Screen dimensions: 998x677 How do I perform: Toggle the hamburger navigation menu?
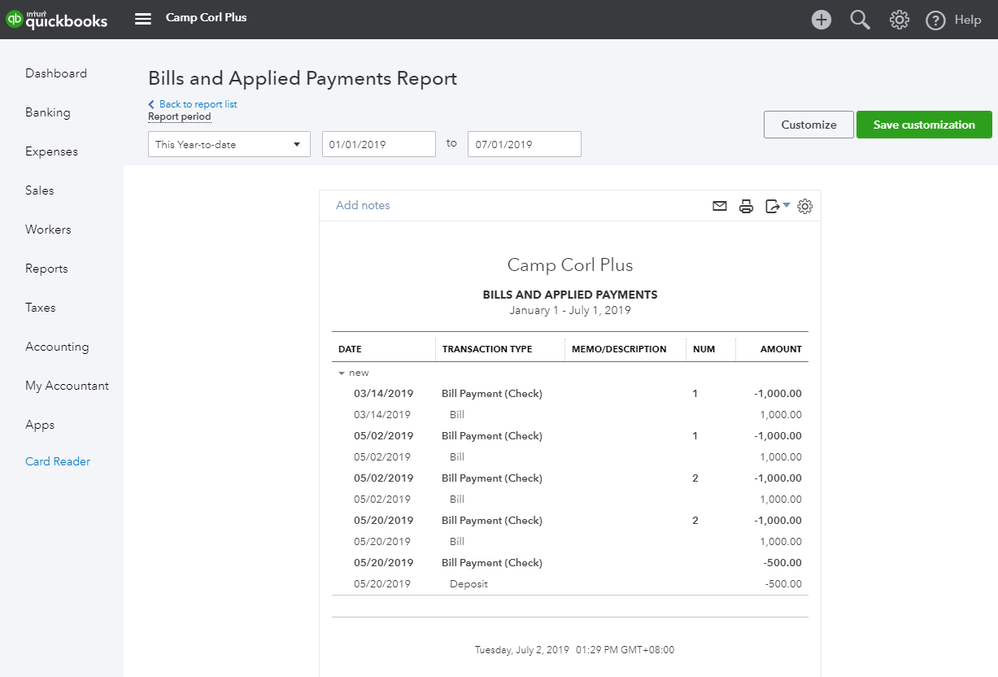[x=143, y=19]
